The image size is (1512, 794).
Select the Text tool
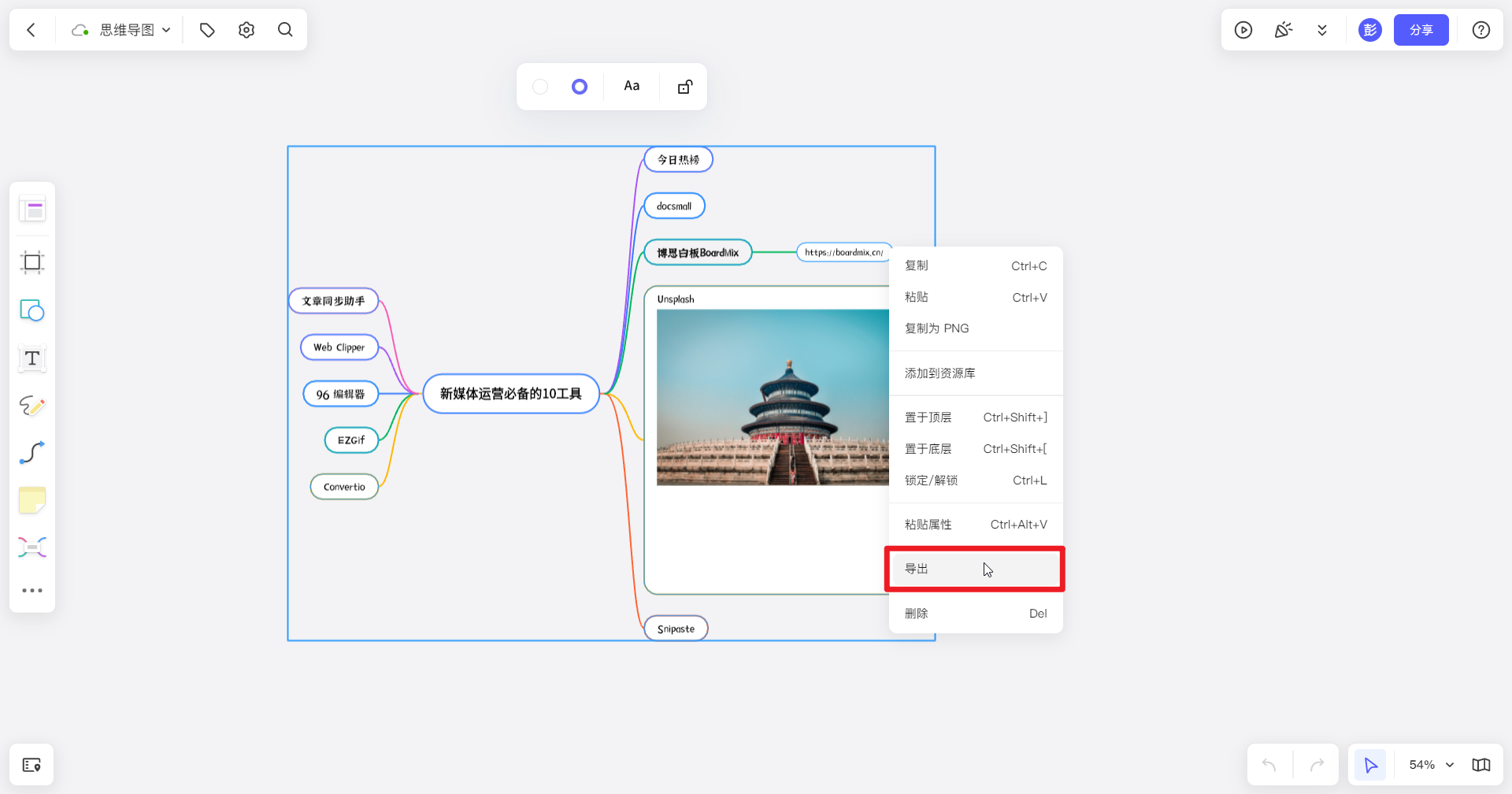(x=31, y=358)
